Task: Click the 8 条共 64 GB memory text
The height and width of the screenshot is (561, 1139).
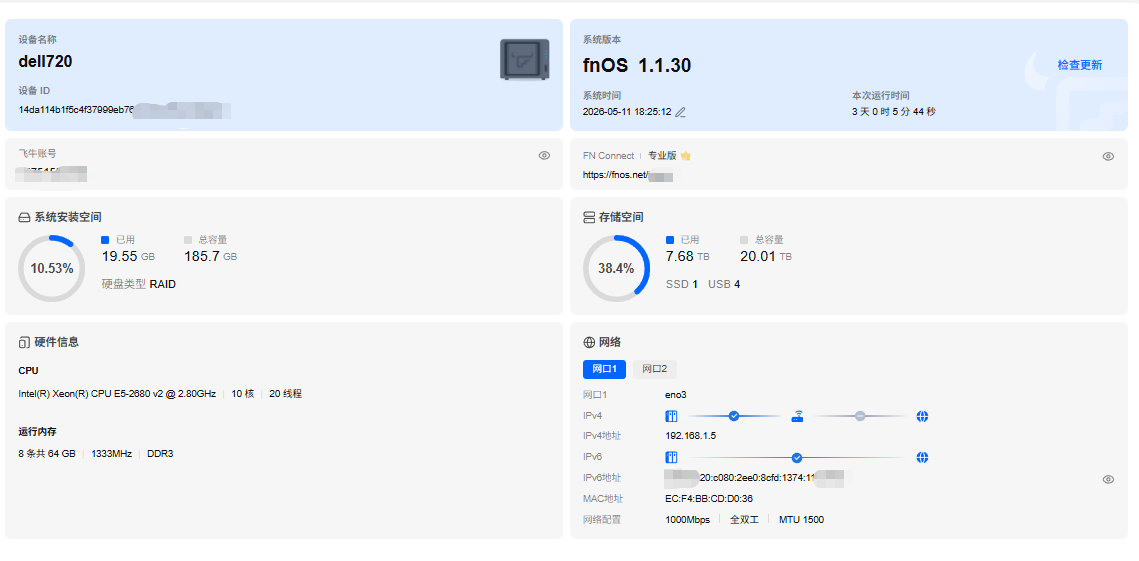Action: [x=47, y=453]
